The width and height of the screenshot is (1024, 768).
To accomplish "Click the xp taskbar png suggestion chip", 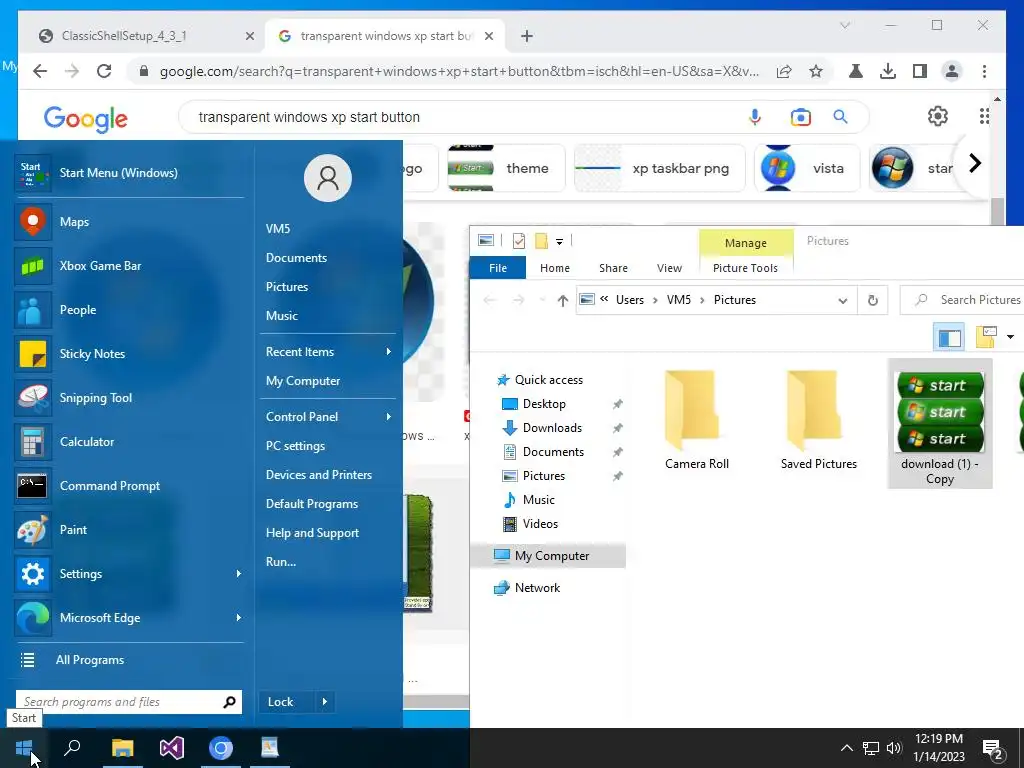I will coord(659,168).
